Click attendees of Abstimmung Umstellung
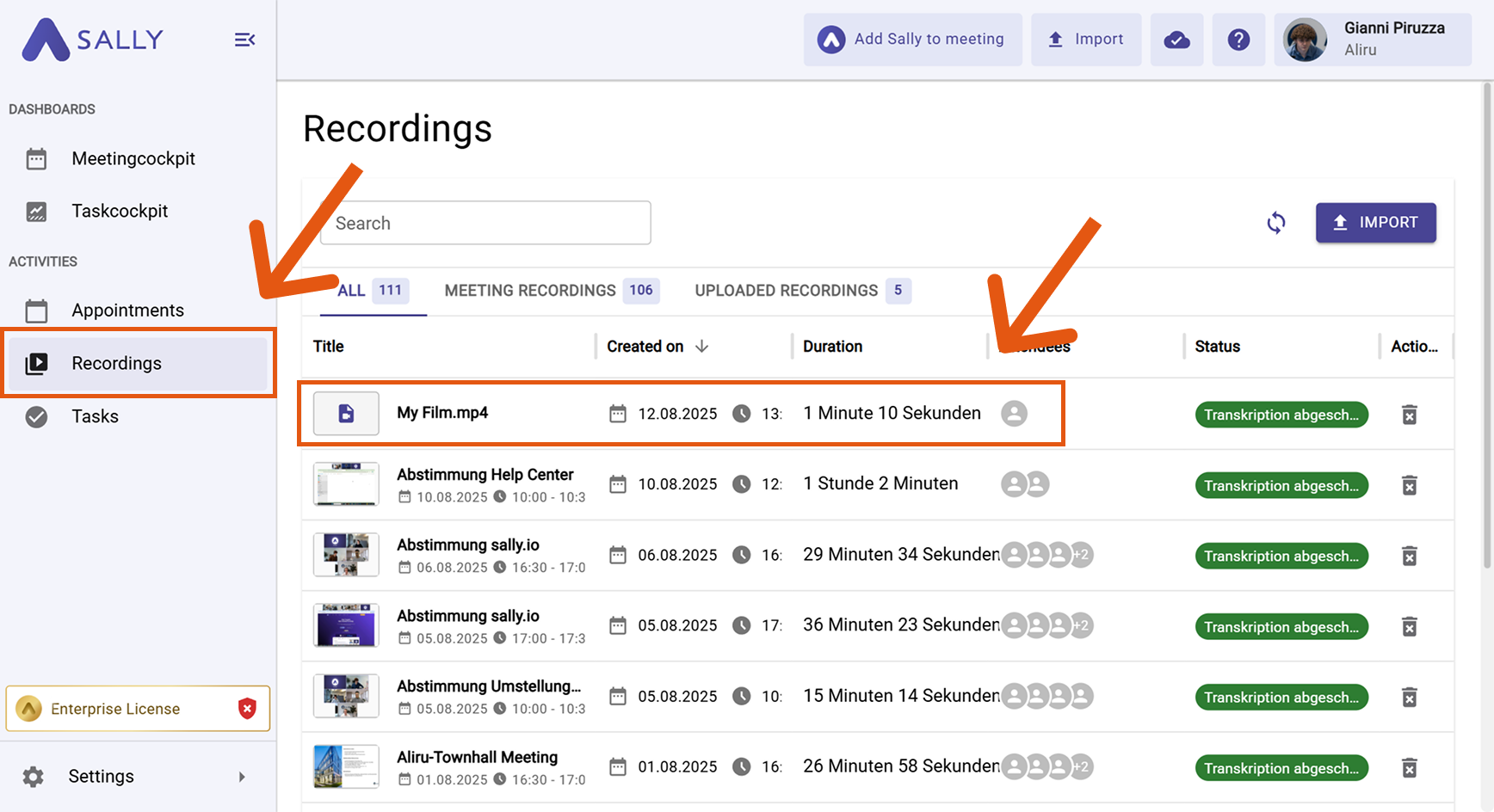Viewport: 1494px width, 812px height. tap(1046, 696)
